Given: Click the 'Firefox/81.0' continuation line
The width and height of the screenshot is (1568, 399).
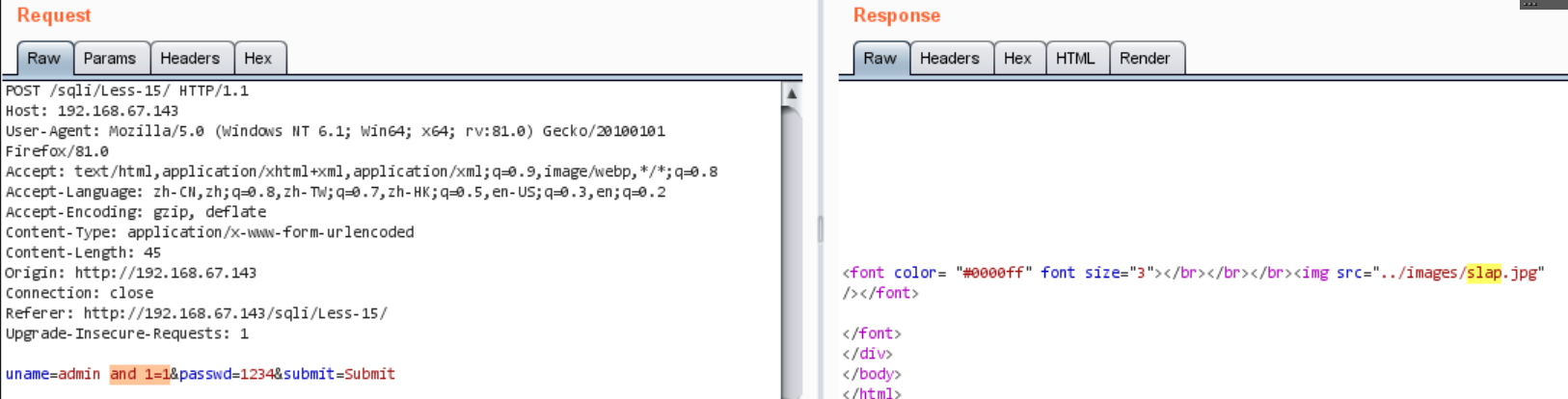Looking at the screenshot, I should coord(57,151).
